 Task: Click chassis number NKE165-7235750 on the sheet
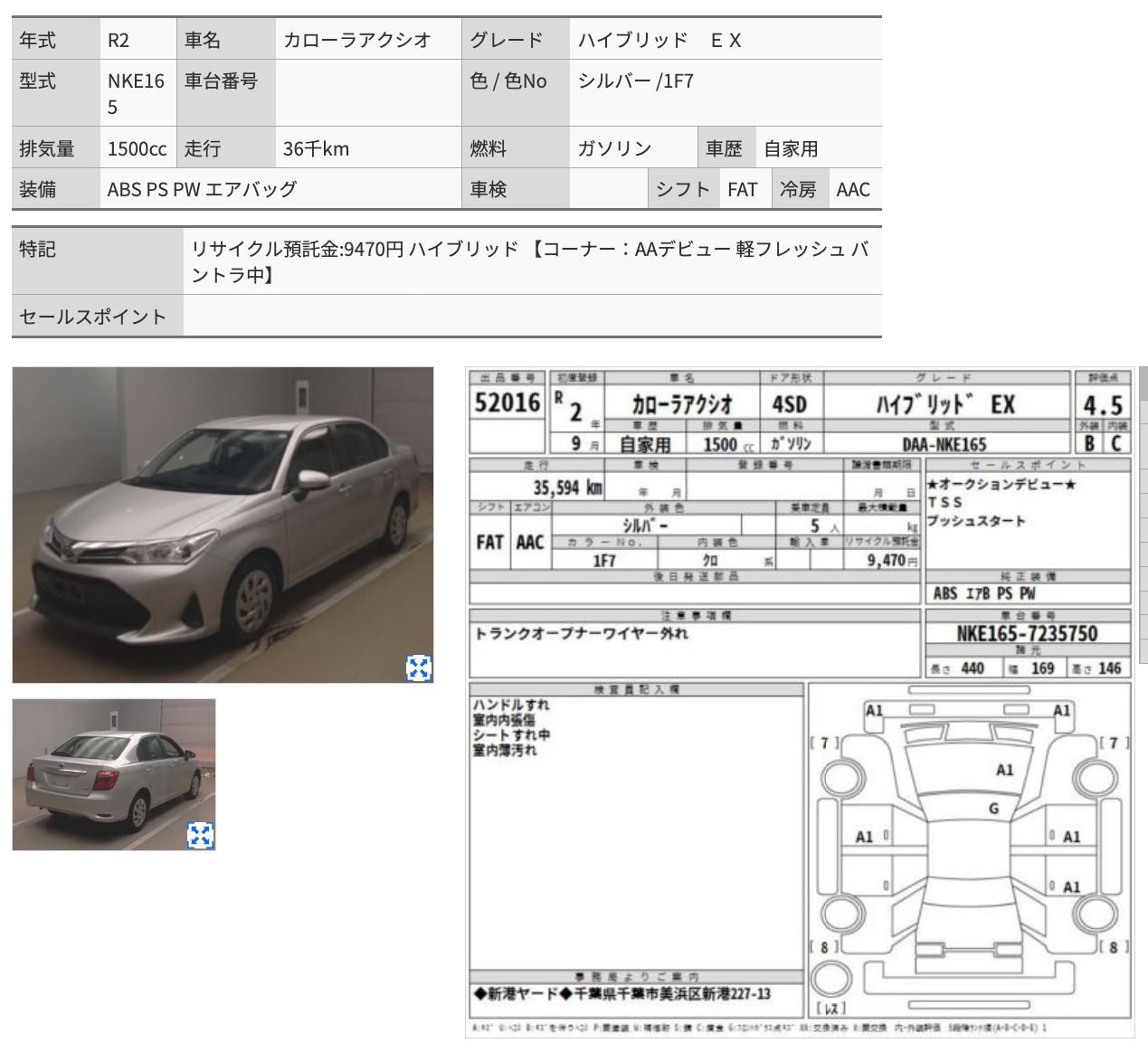click(x=1027, y=633)
